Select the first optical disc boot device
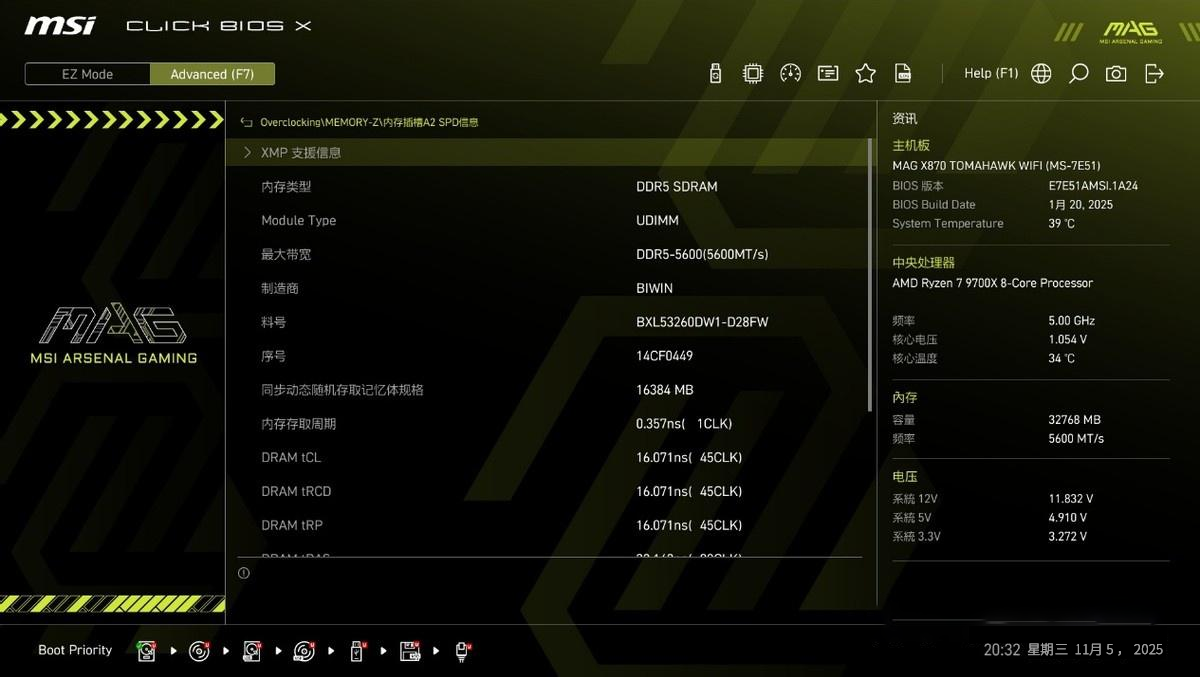This screenshot has height=677, width=1200. click(200, 651)
